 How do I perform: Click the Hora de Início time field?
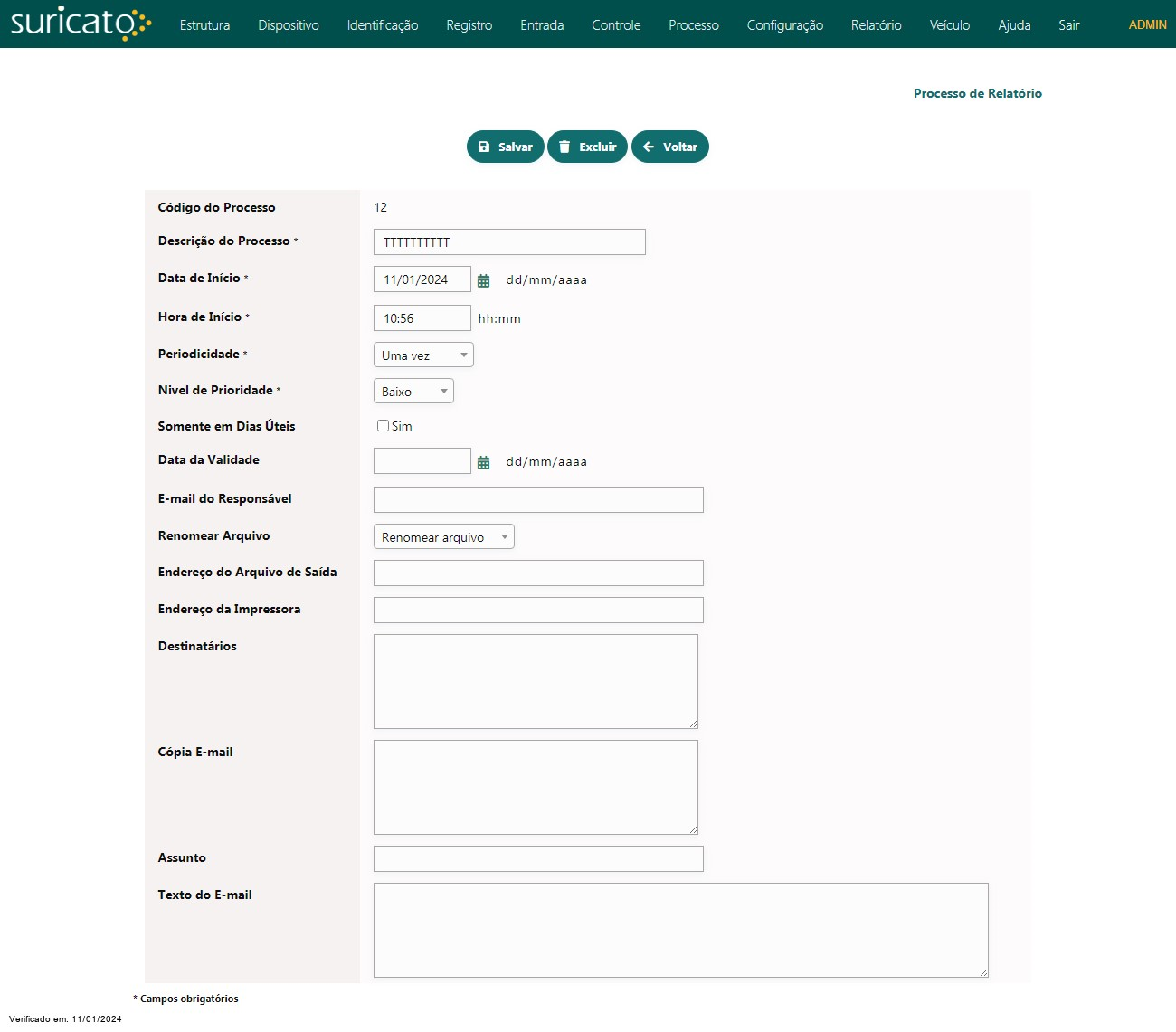click(x=422, y=318)
